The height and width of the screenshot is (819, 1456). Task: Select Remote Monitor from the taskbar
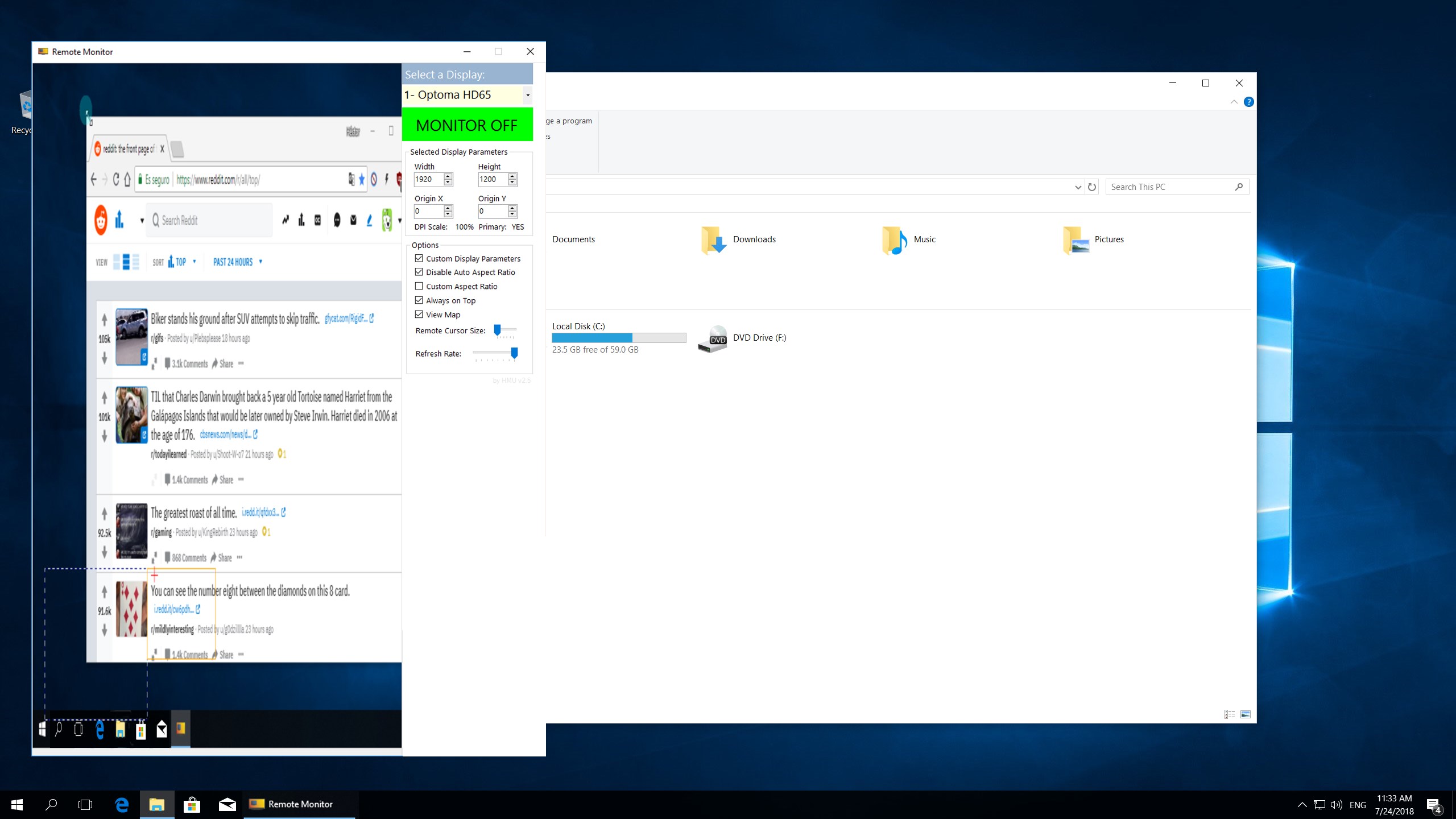[300, 804]
